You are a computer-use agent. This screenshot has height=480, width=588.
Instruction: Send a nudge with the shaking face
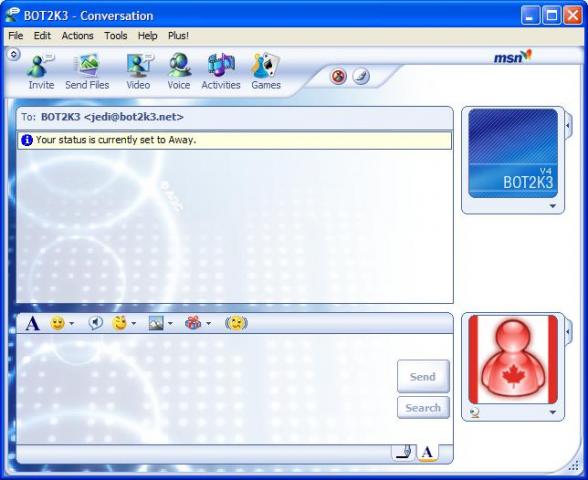tap(236, 323)
